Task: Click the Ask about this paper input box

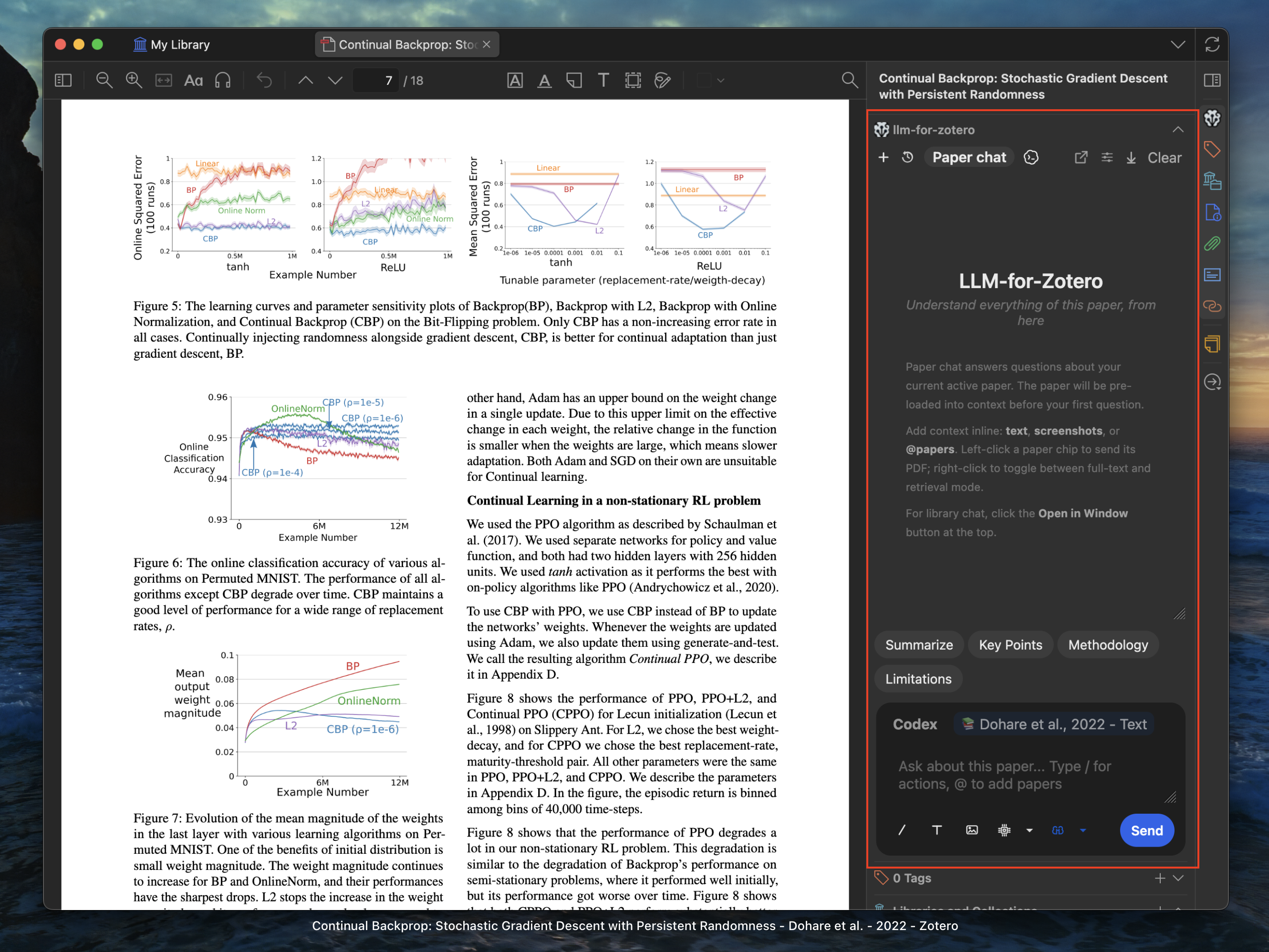Action: tap(1030, 776)
